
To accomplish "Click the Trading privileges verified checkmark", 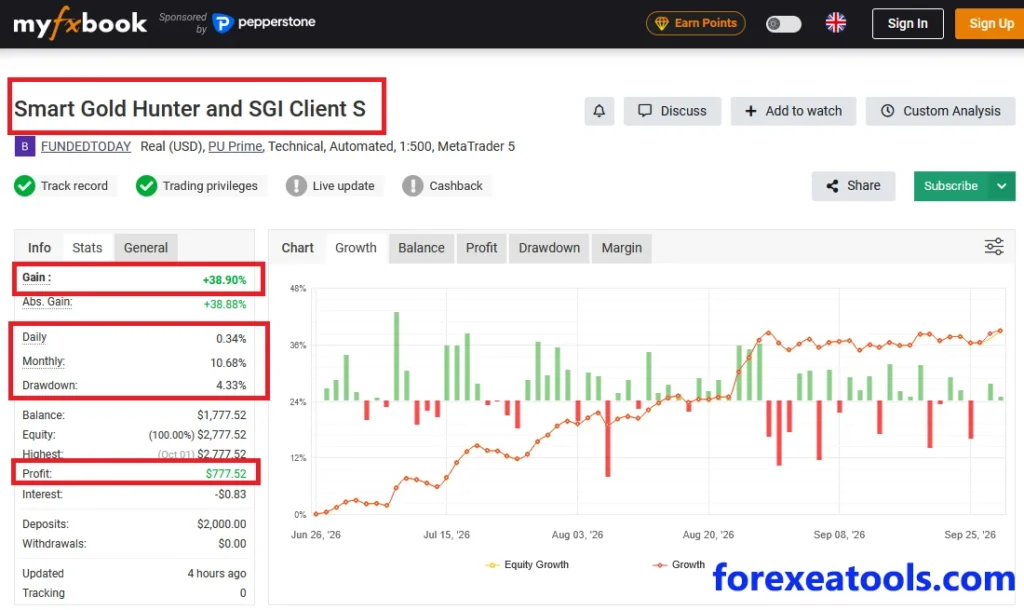I will tap(146, 186).
